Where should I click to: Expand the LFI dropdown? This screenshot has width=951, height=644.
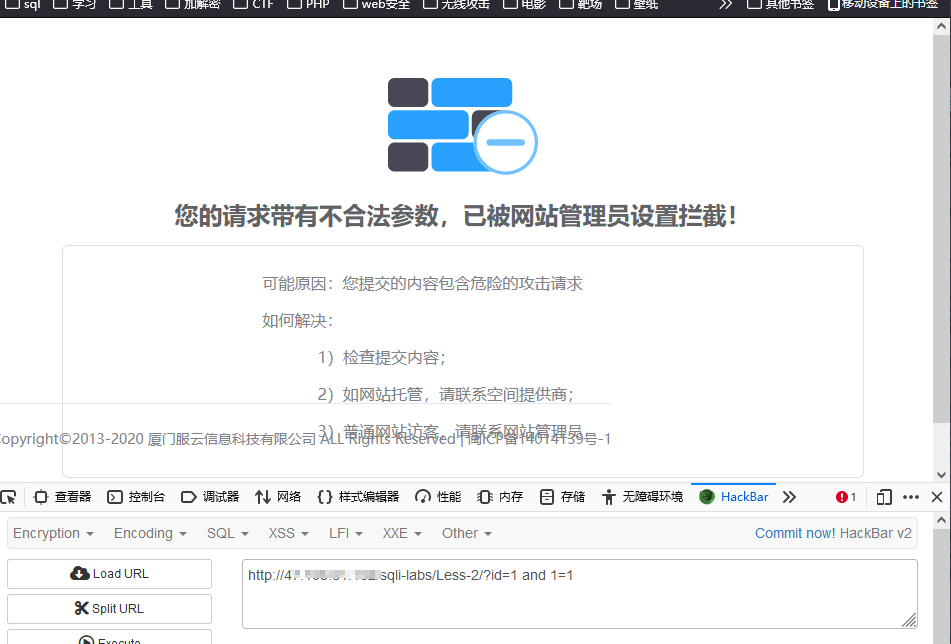click(x=346, y=533)
